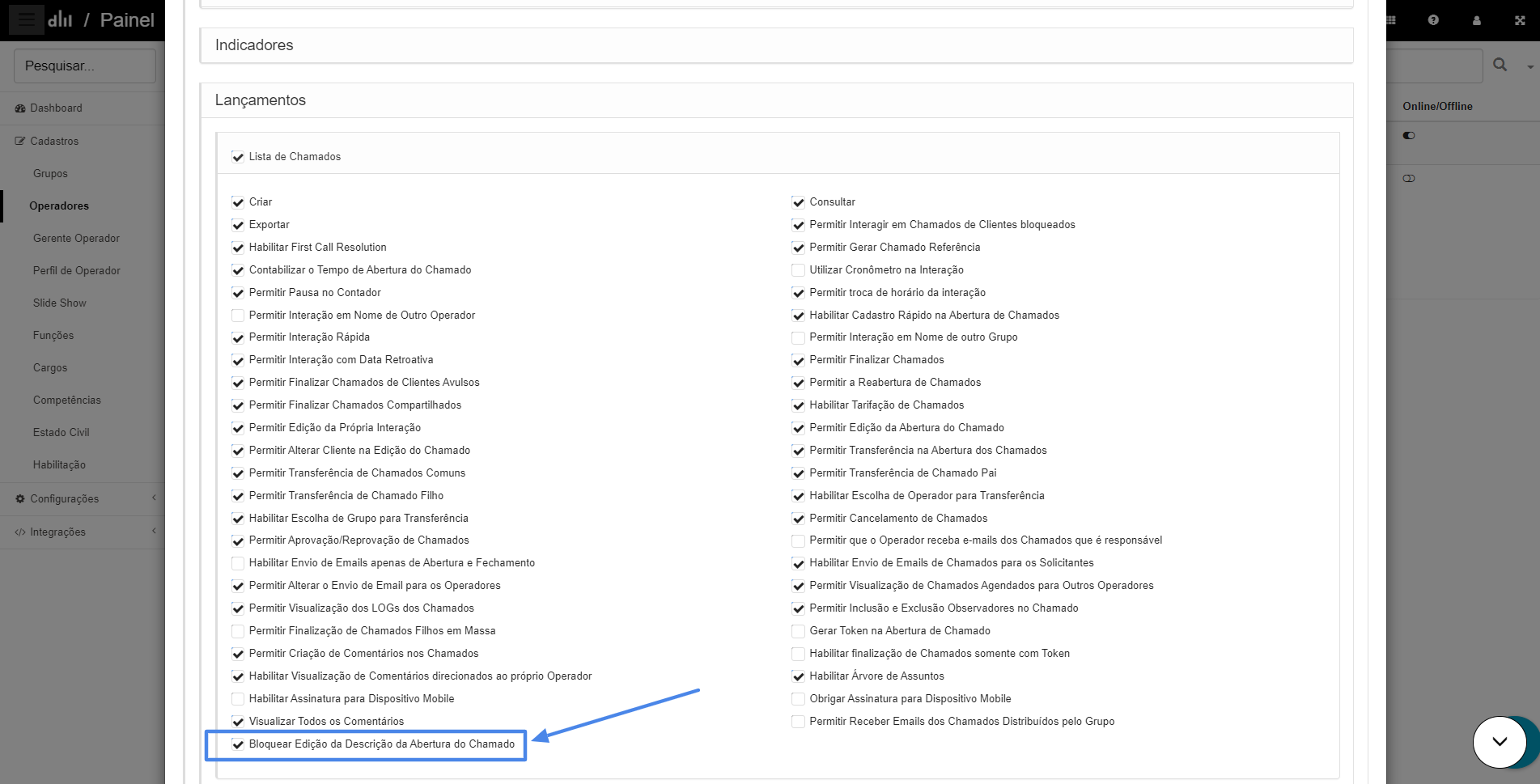Check Obrigar Assinatura para Dispositivo Mobile
This screenshot has width=1540, height=784.
pyautogui.click(x=798, y=699)
